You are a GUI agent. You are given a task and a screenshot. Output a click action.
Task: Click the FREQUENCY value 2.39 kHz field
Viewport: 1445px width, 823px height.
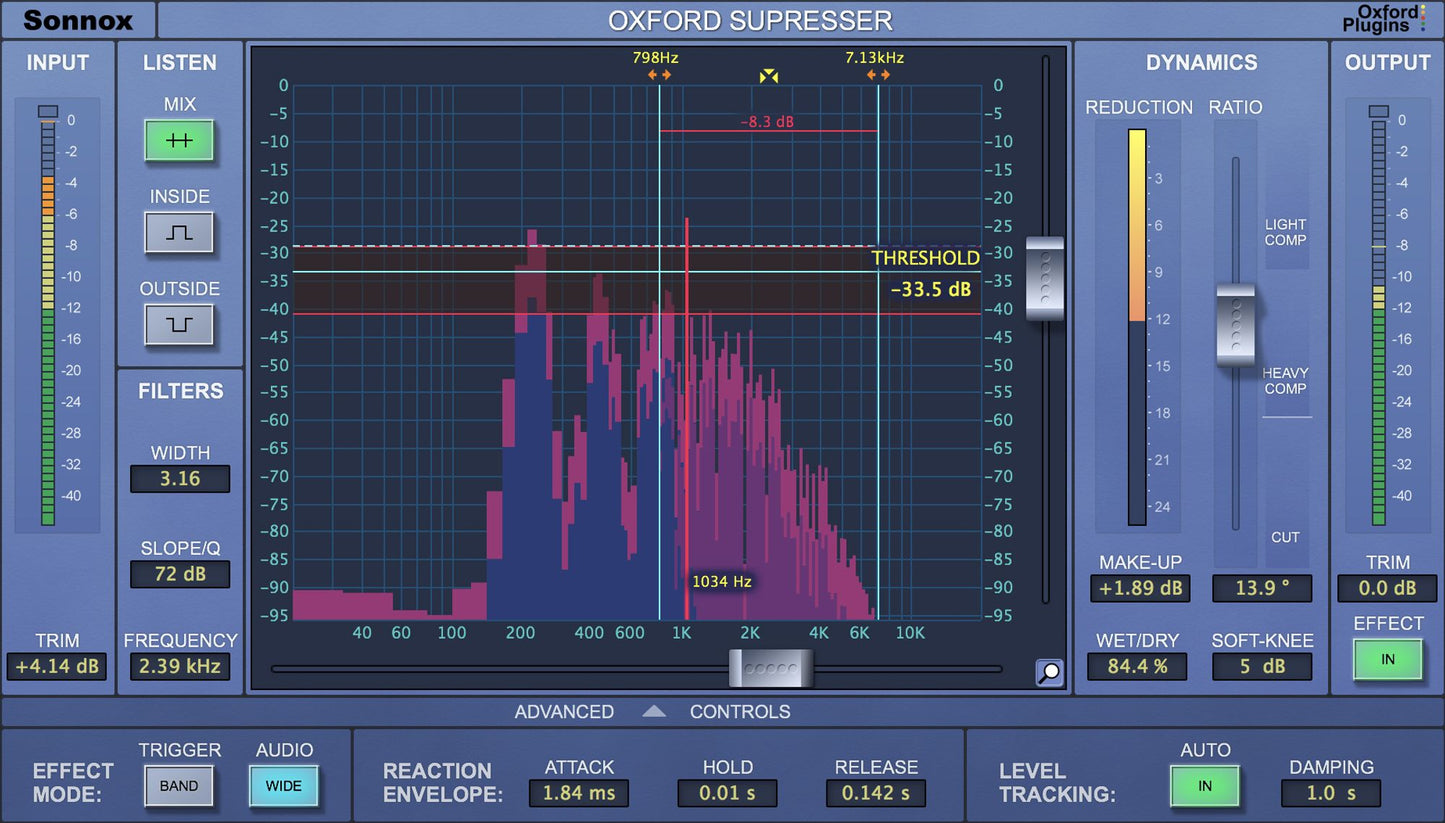180,666
